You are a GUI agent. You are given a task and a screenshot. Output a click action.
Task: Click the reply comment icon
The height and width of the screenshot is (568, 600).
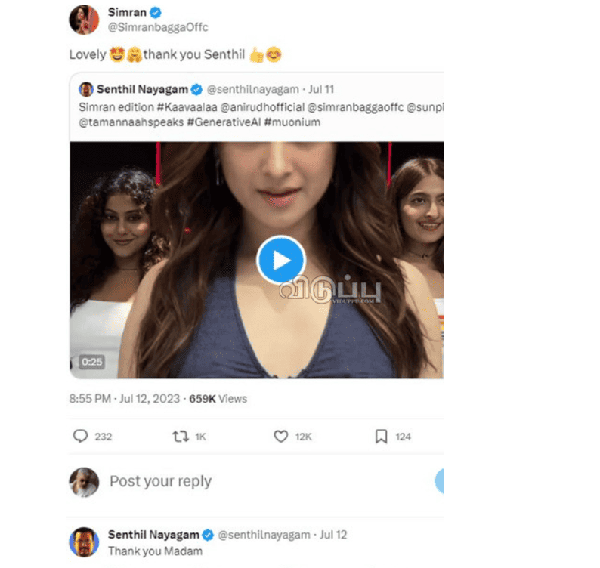81,436
